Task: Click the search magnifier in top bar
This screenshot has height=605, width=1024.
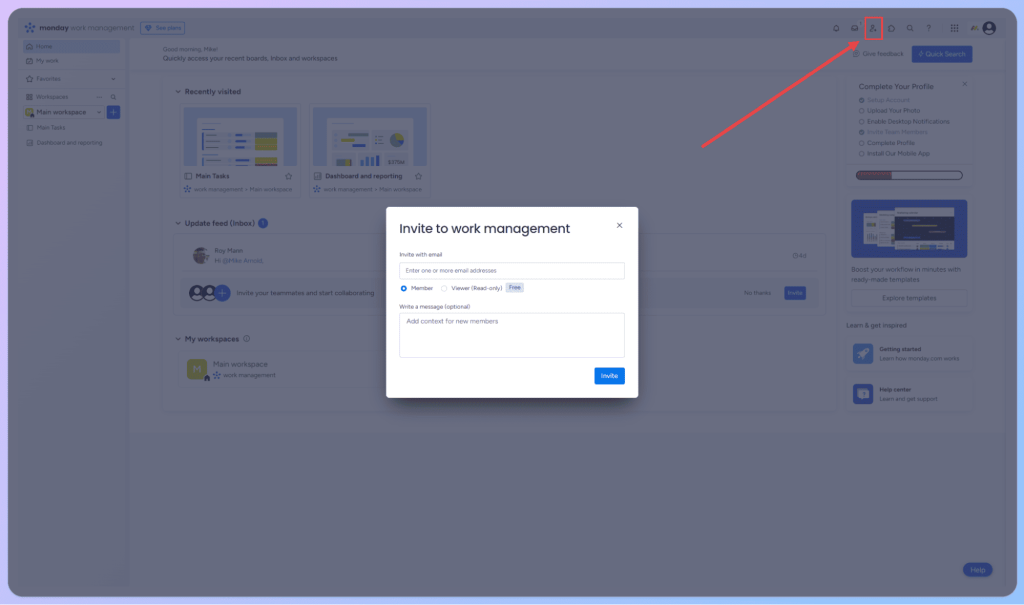Action: pos(910,28)
